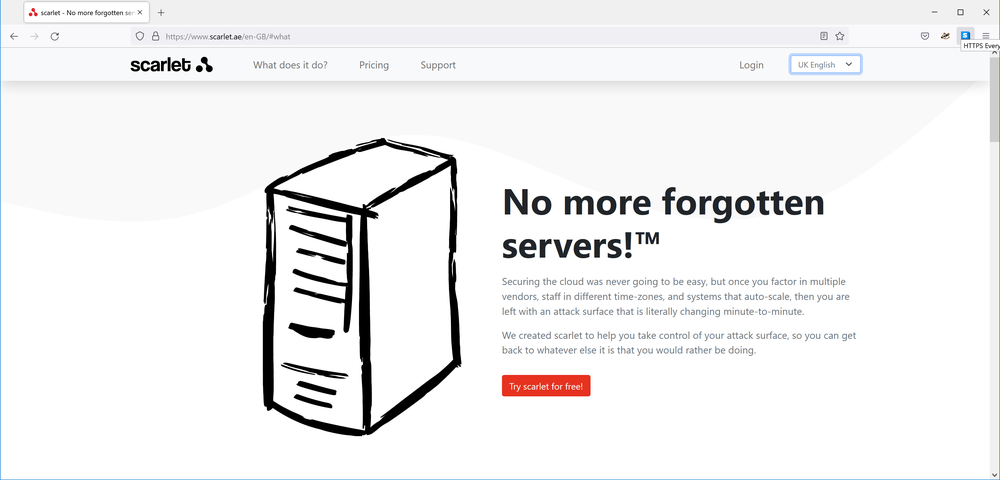The width and height of the screenshot is (1000, 480).
Task: Bookmark this page with the star icon
Action: (x=840, y=36)
